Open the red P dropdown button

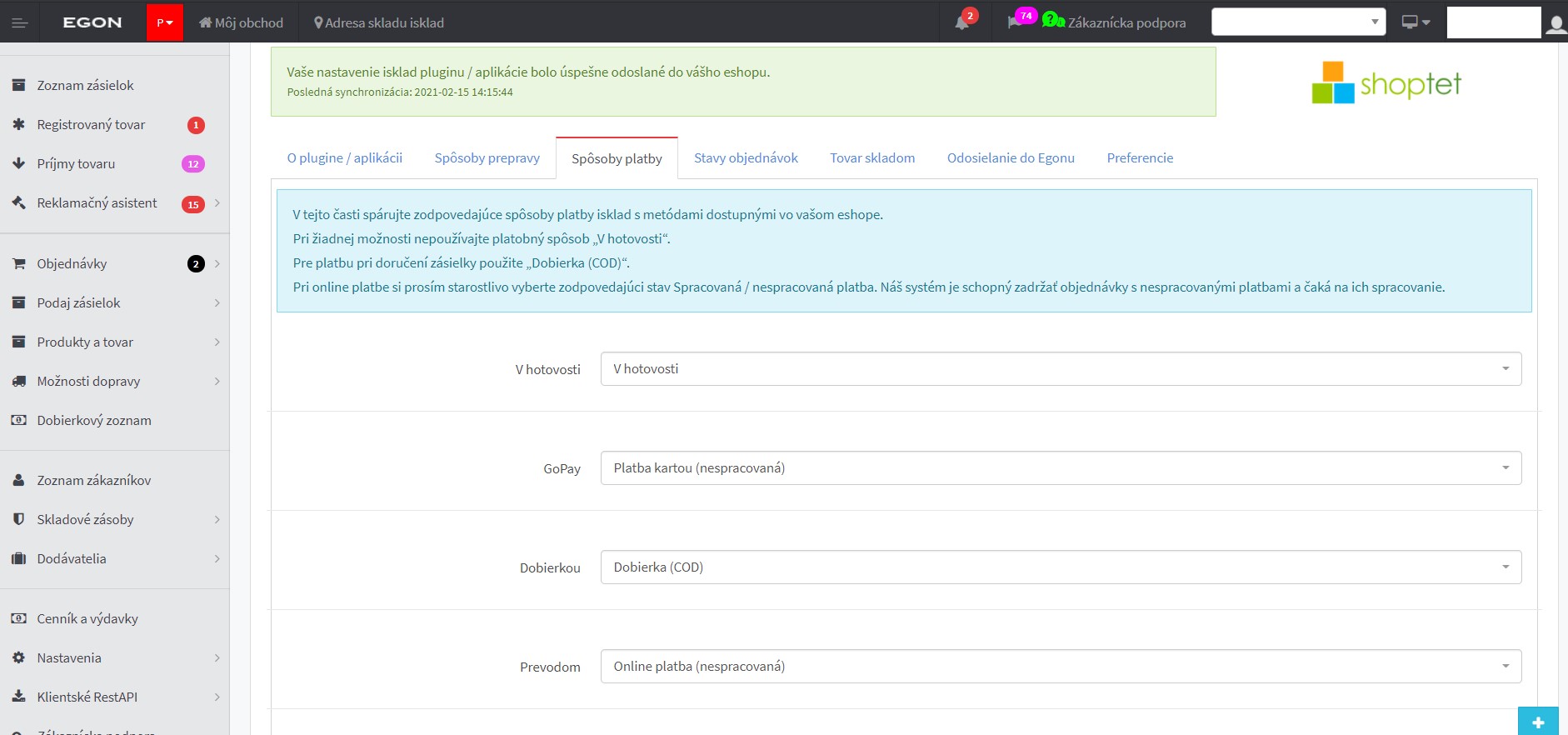click(165, 22)
